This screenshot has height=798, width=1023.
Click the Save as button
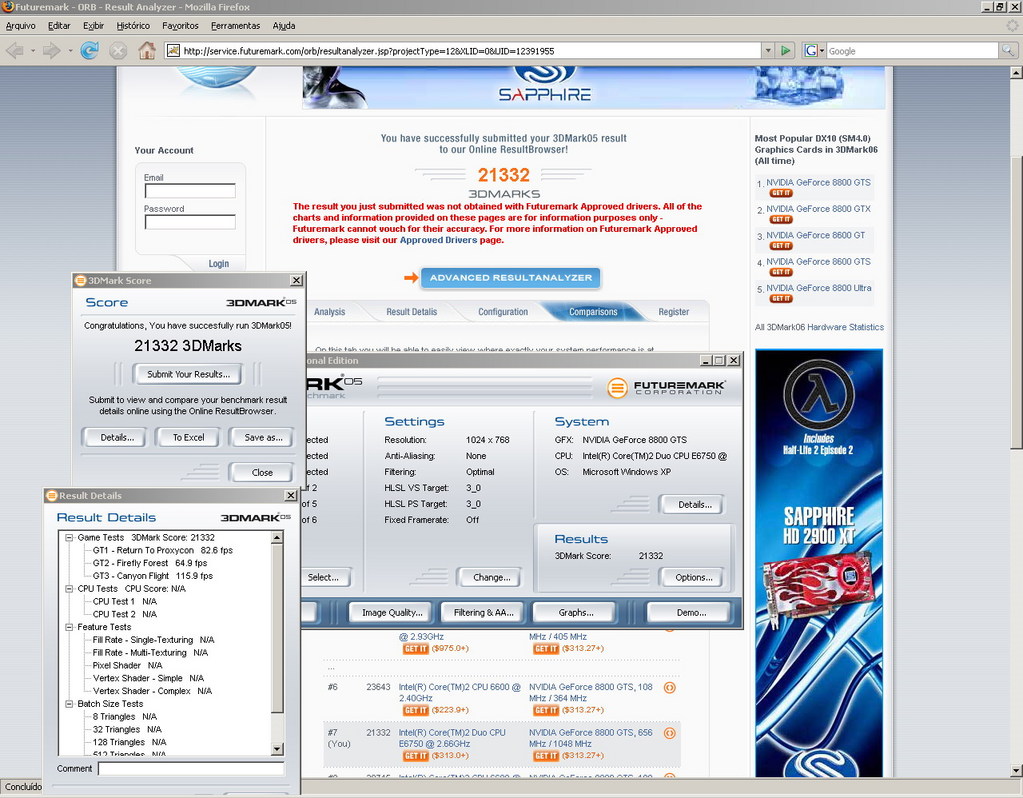(264, 437)
